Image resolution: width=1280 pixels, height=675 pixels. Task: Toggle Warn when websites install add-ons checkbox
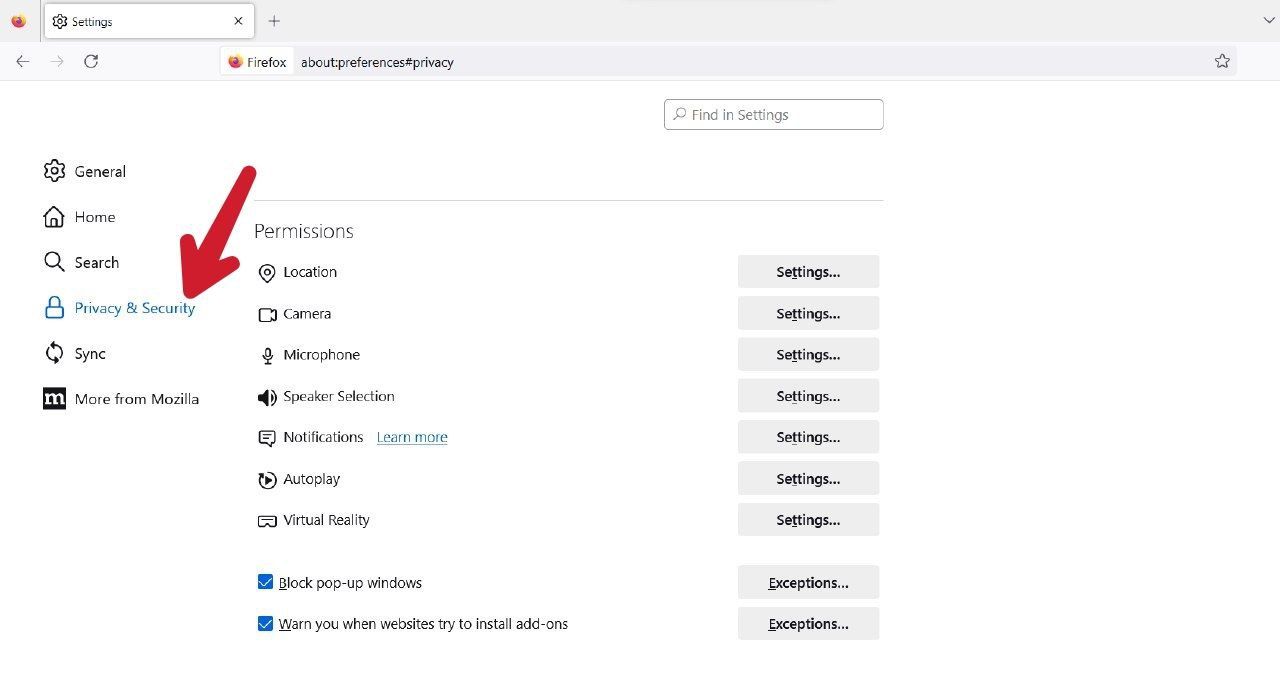[x=265, y=624]
